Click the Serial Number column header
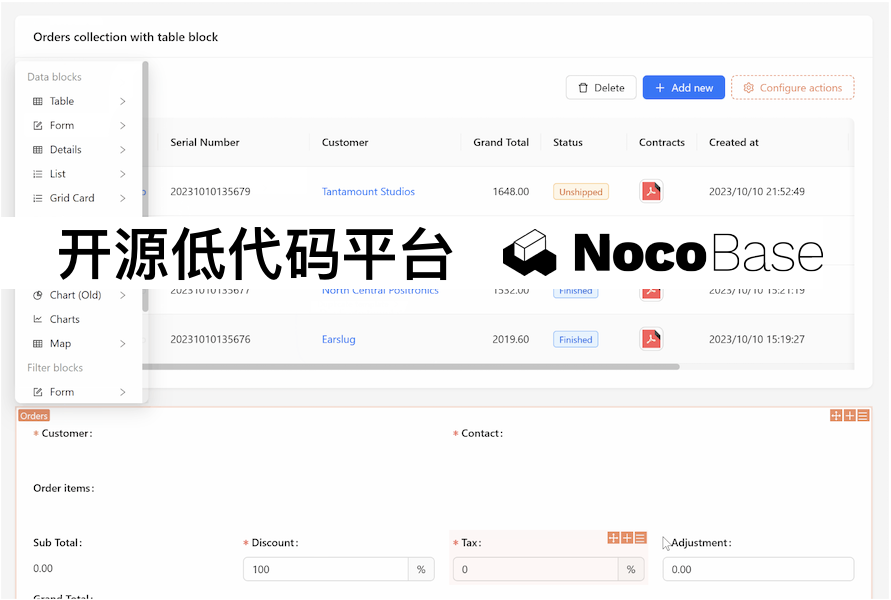 205,142
